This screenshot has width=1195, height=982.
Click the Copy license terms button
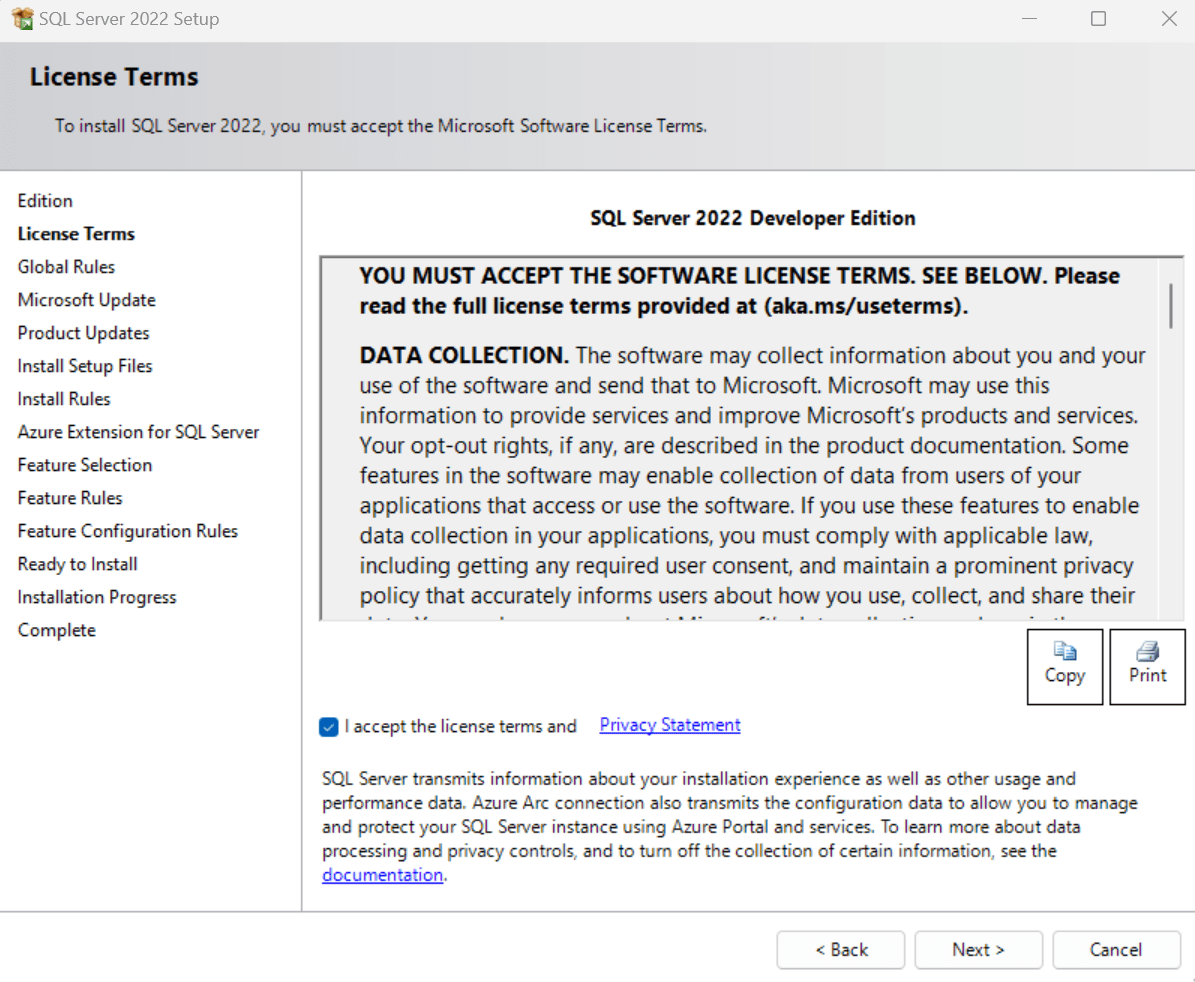coord(1065,667)
